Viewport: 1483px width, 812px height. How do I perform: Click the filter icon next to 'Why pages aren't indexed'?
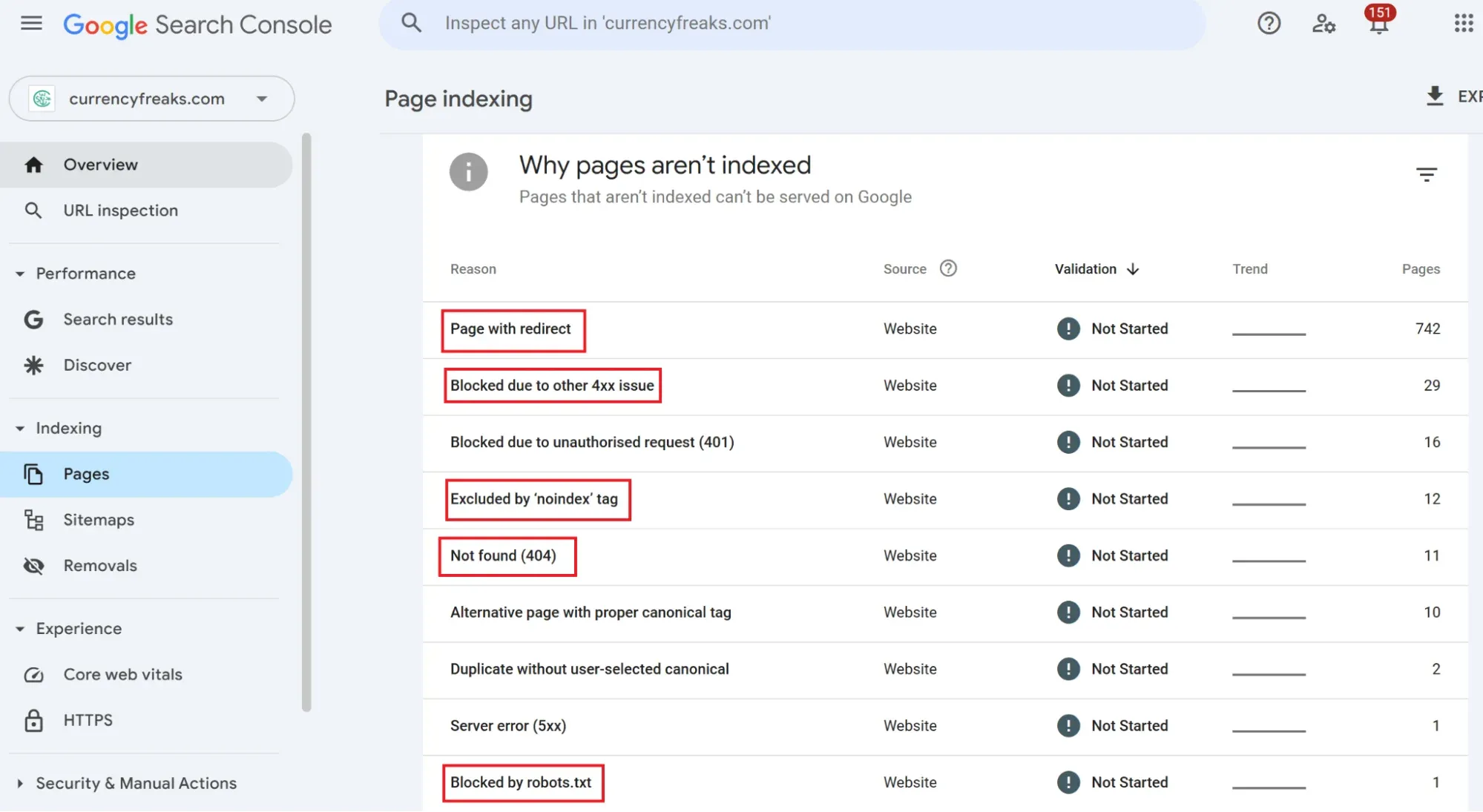tap(1428, 175)
